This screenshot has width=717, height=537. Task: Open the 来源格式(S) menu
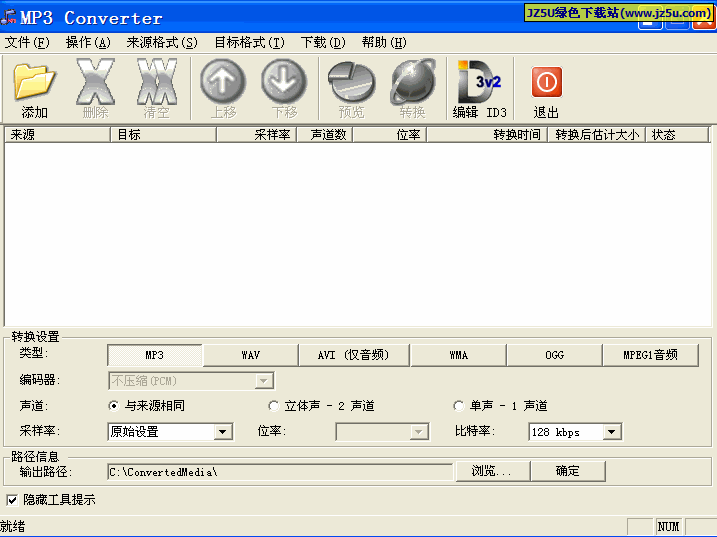coord(162,43)
